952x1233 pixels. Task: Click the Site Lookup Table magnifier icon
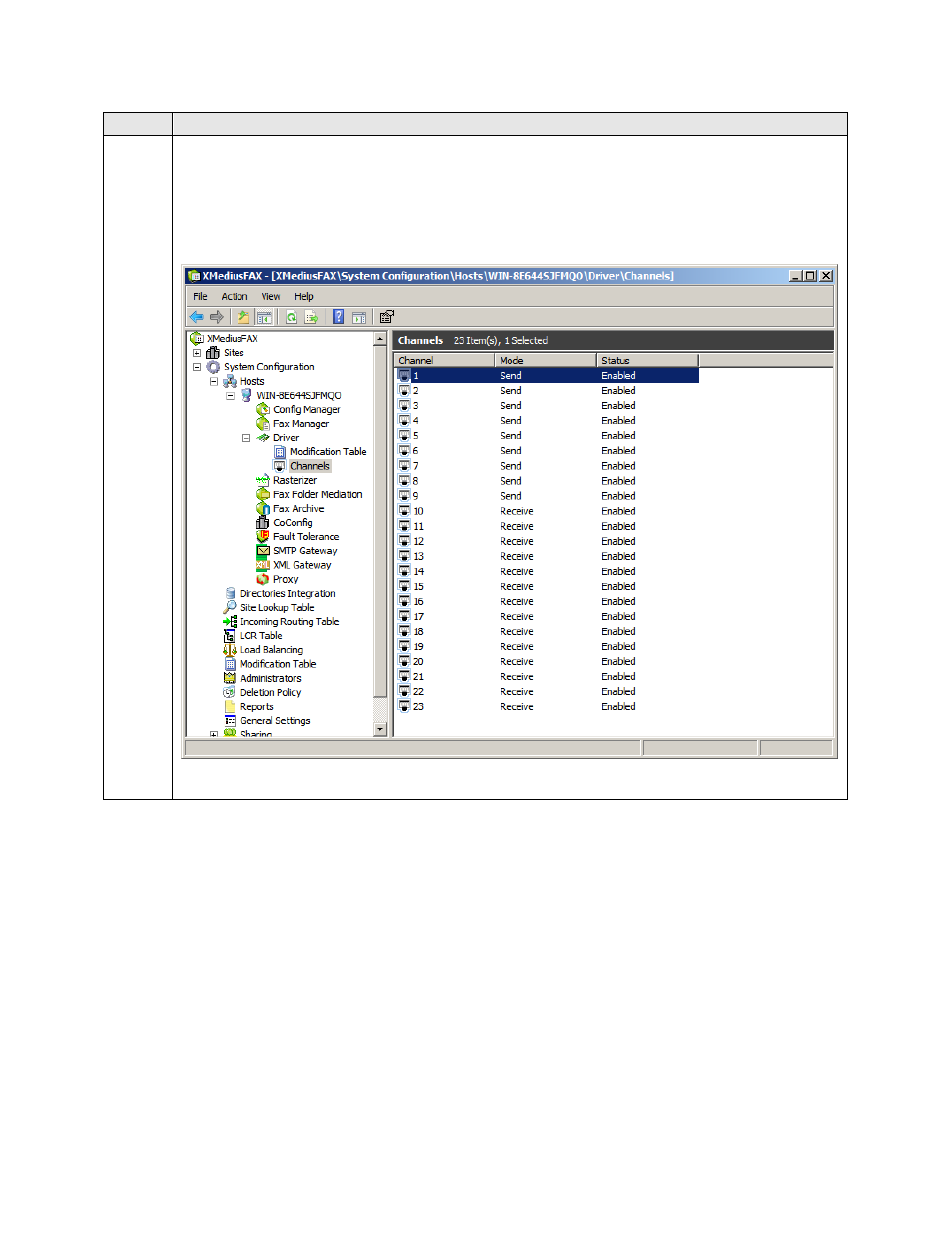(x=230, y=607)
